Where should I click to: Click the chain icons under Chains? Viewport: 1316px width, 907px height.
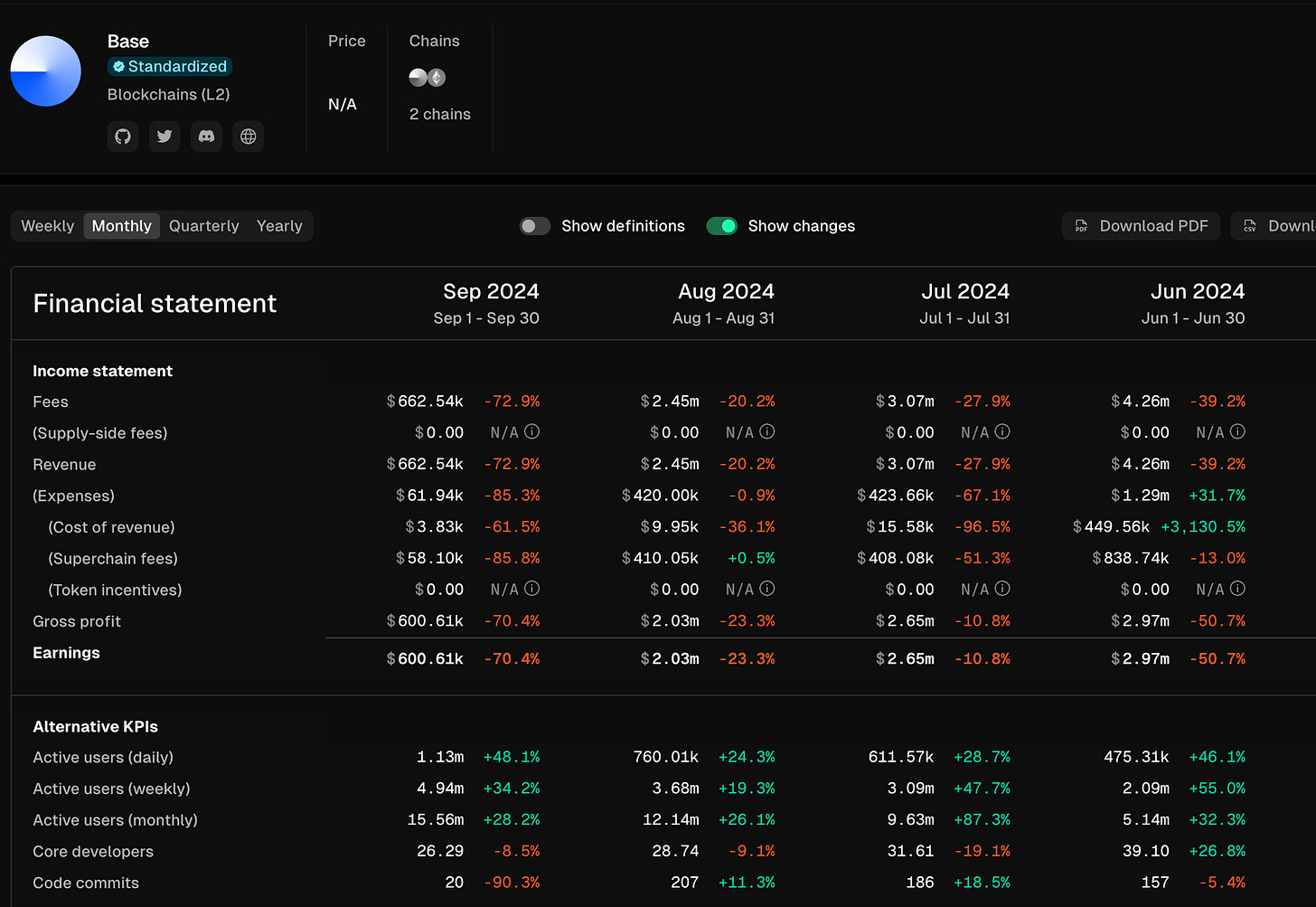pos(428,78)
